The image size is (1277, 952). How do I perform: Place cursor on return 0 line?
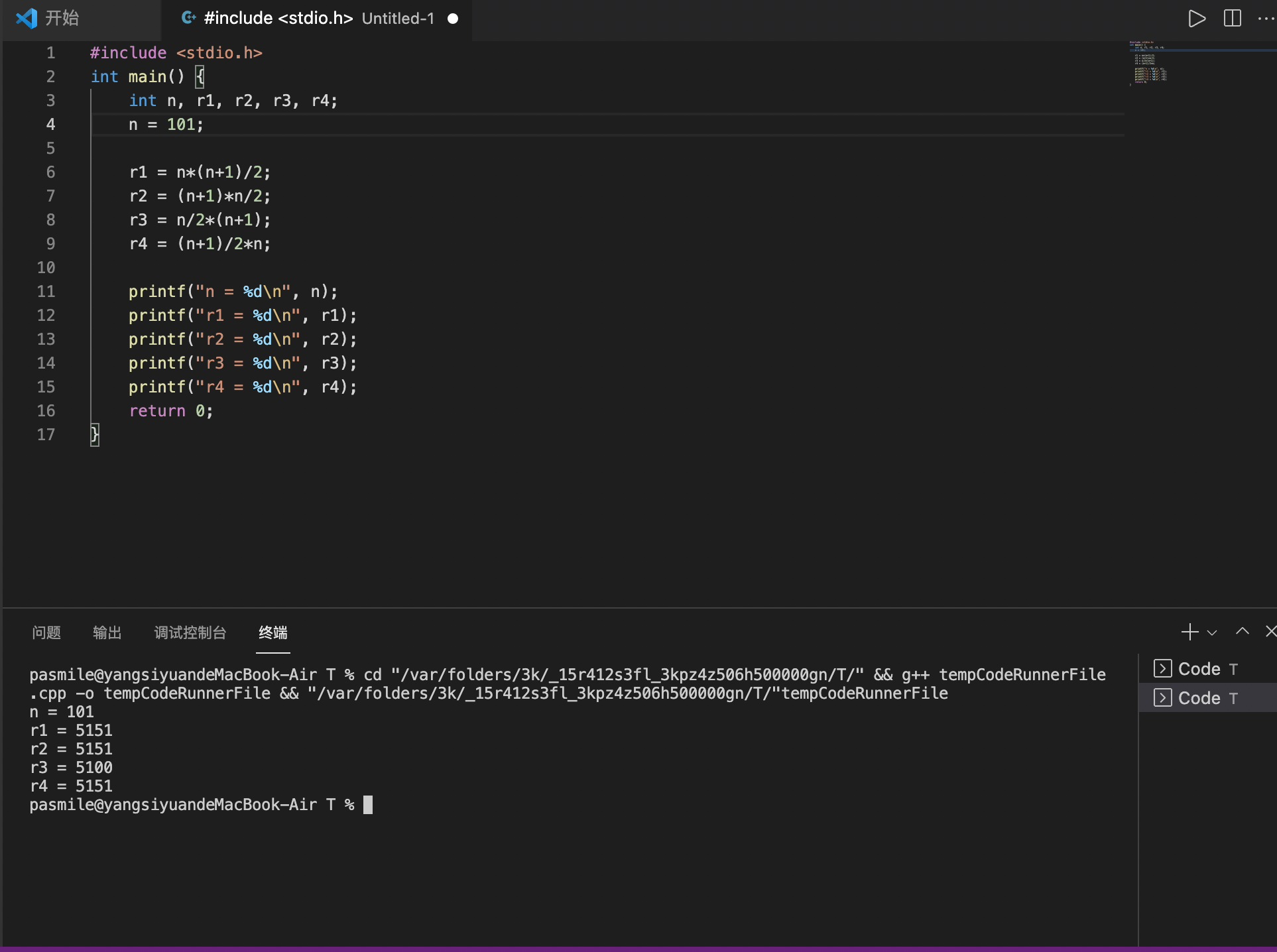(x=171, y=411)
